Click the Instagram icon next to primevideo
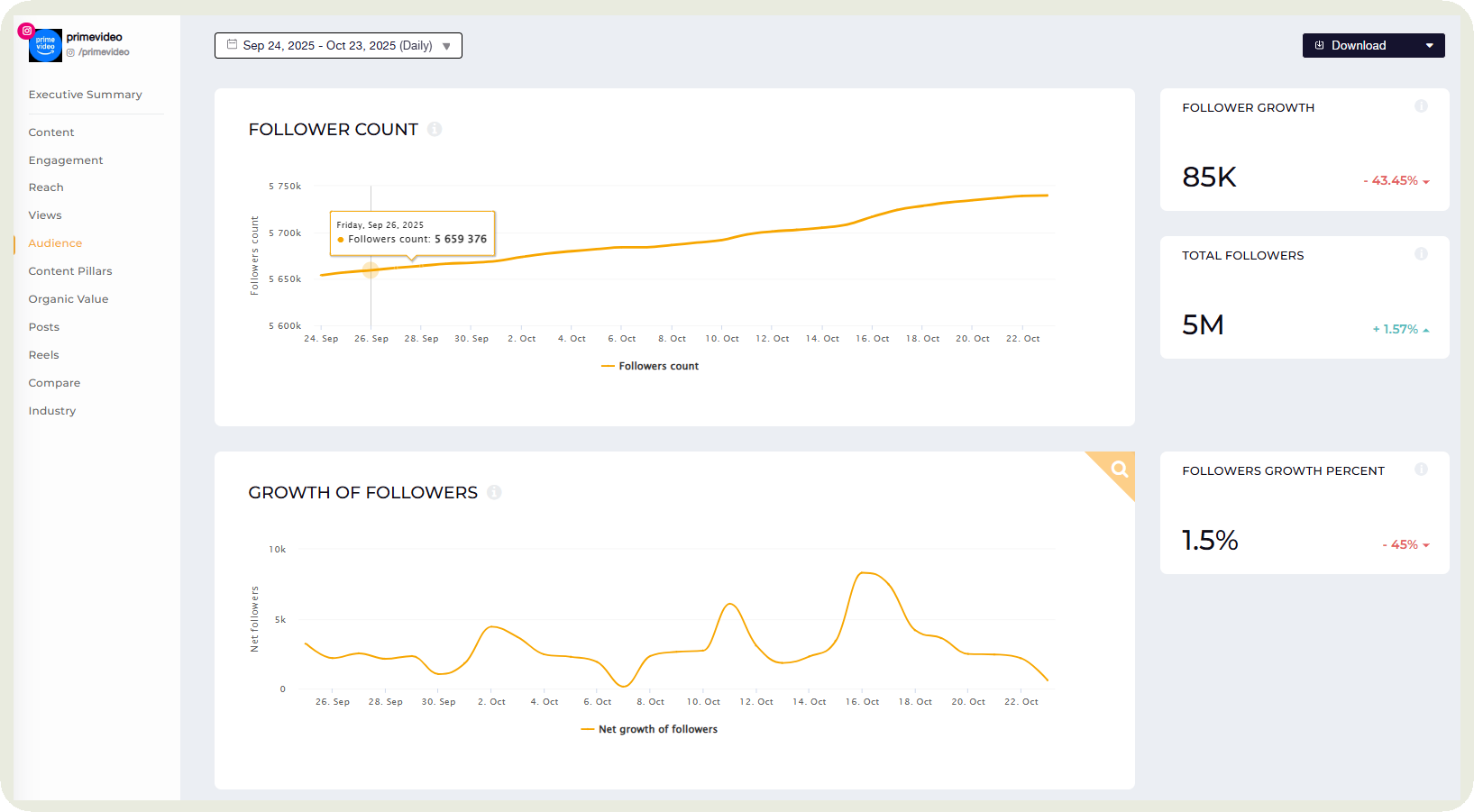Screen dimensions: 1474x812 pos(27,30)
